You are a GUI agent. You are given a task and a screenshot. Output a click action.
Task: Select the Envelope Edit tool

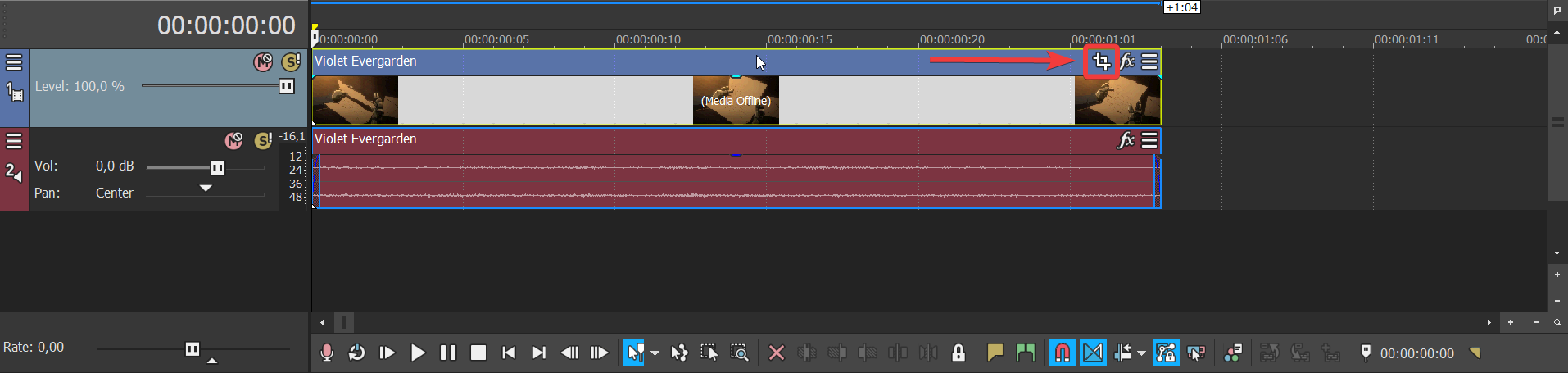pyautogui.click(x=679, y=353)
